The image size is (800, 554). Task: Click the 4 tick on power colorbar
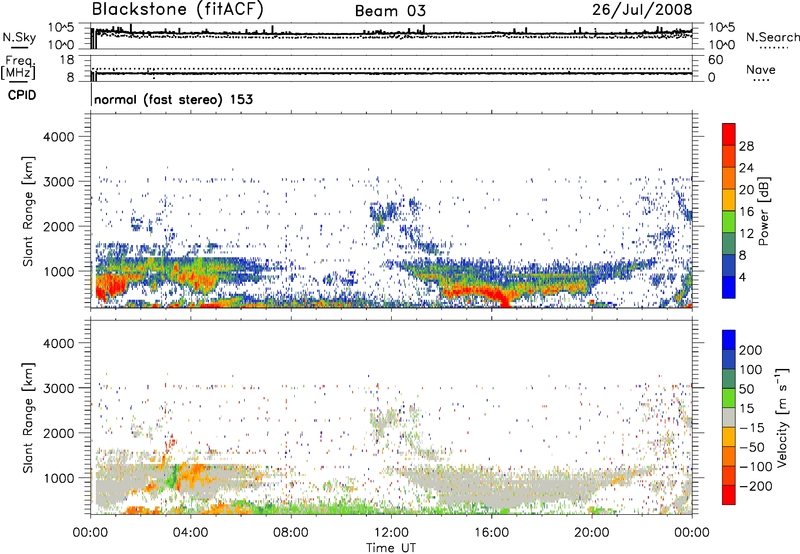pos(742,277)
